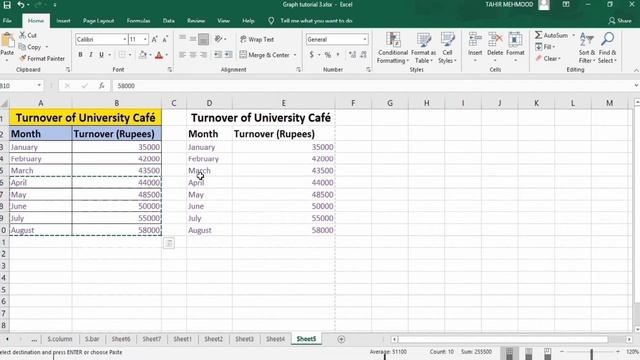This screenshot has height=360, width=640.
Task: Insert function using the fx button
Action: (102, 86)
